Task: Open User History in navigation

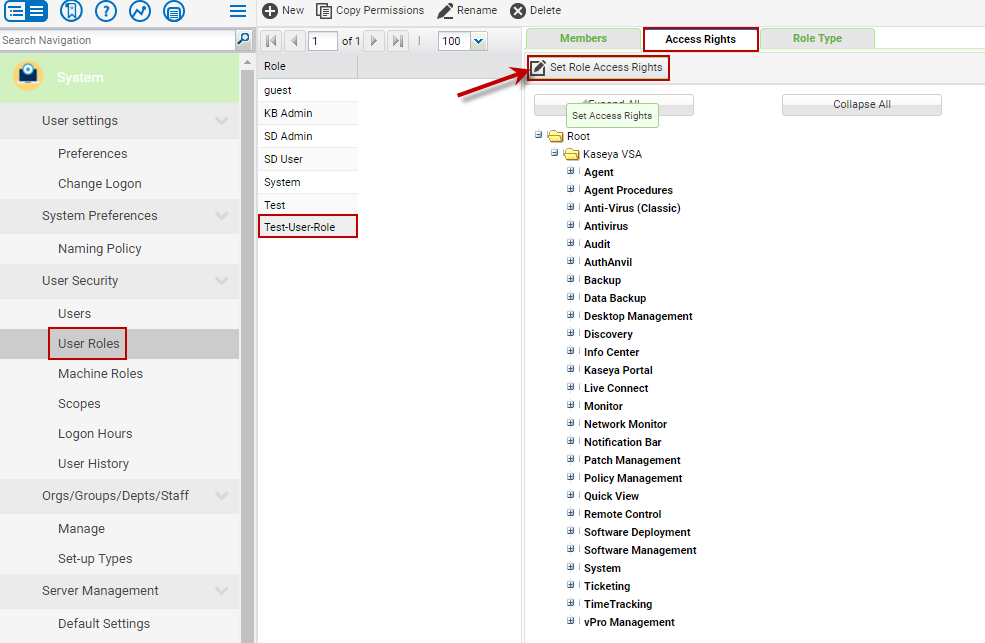Action: coord(94,464)
